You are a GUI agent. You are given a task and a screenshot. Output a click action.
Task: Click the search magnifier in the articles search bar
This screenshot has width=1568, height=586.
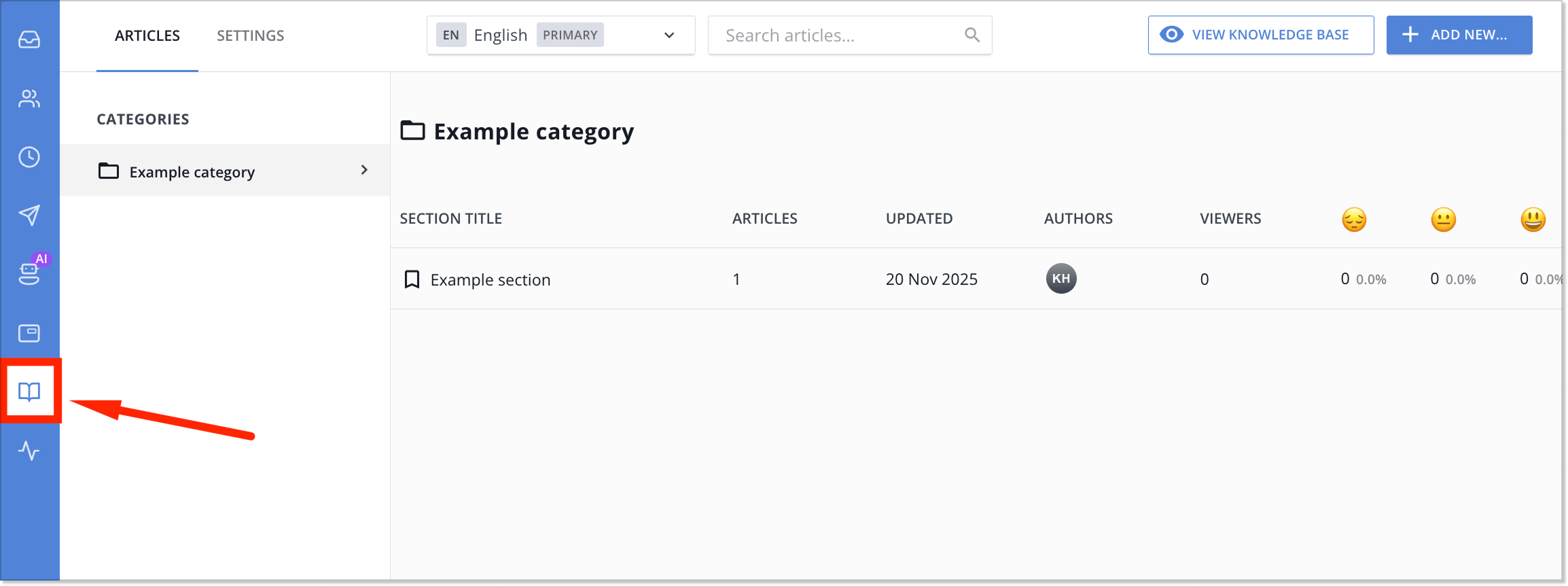(972, 35)
